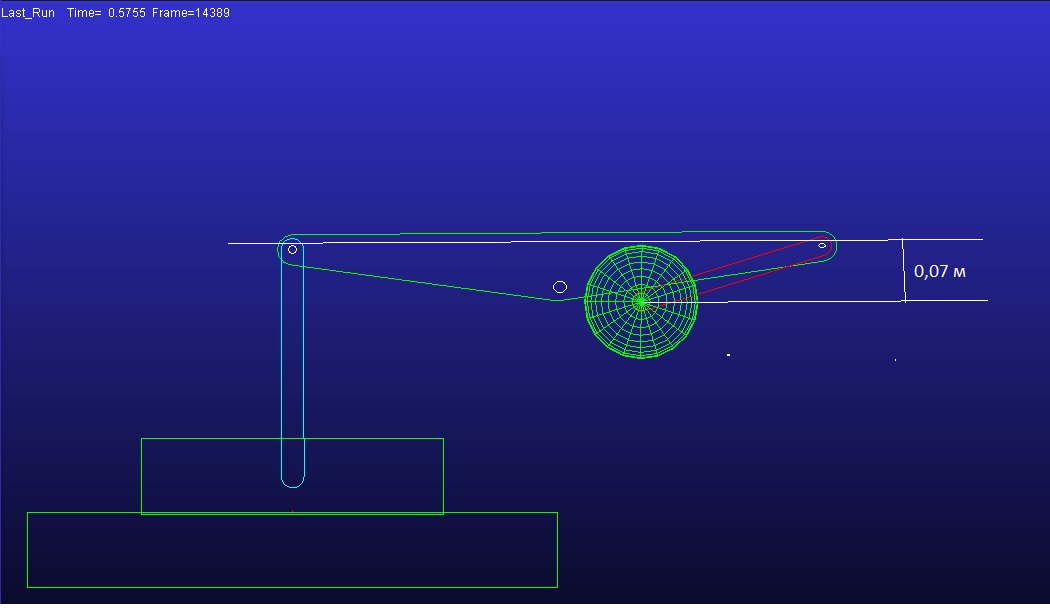Click the Last_Run simulation label
The image size is (1050, 612).
(28, 14)
